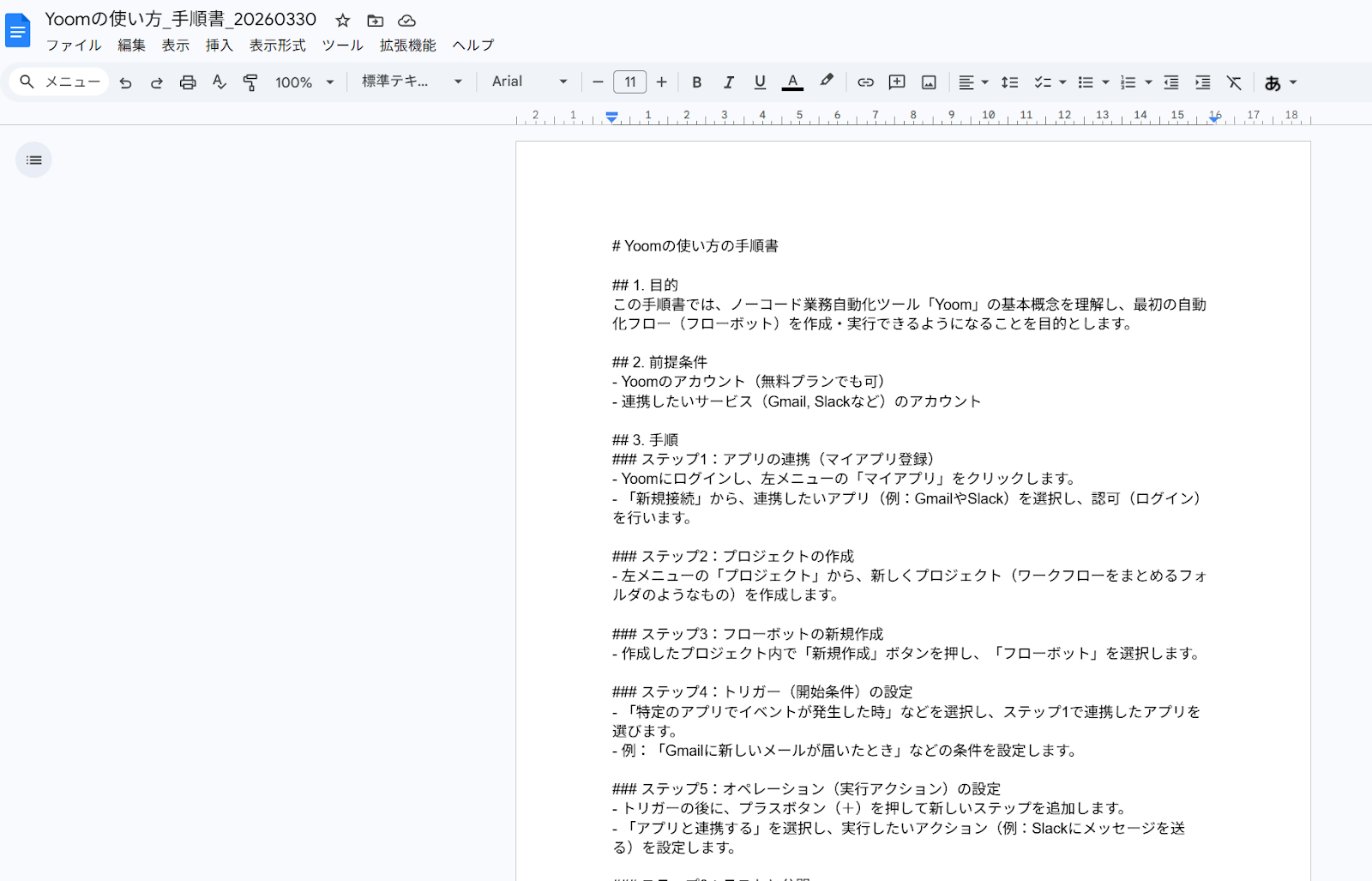Viewport: 1372px width, 881px height.
Task: Click the right indent marker on ruler
Action: [1214, 118]
